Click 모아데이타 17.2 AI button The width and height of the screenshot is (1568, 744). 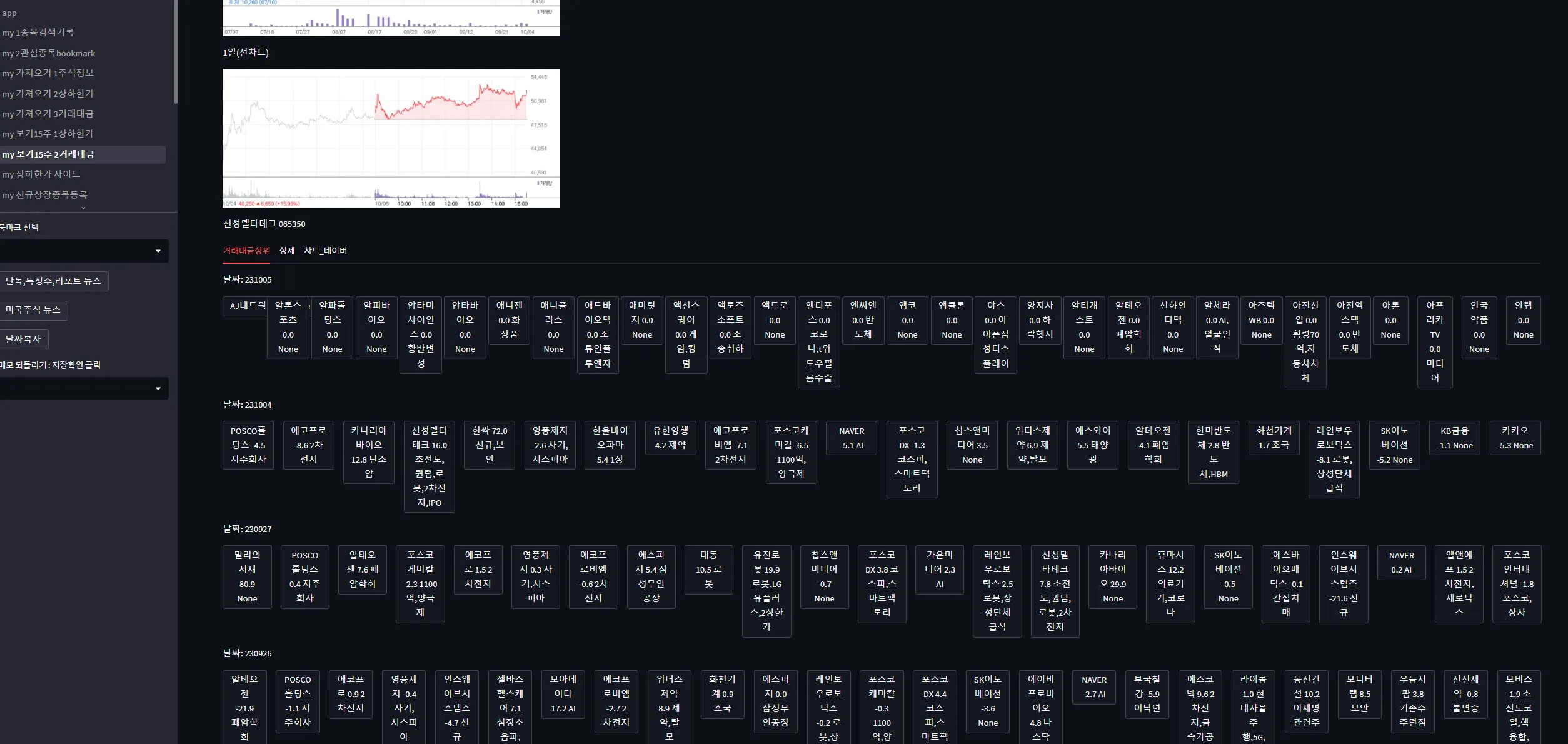coord(563,694)
